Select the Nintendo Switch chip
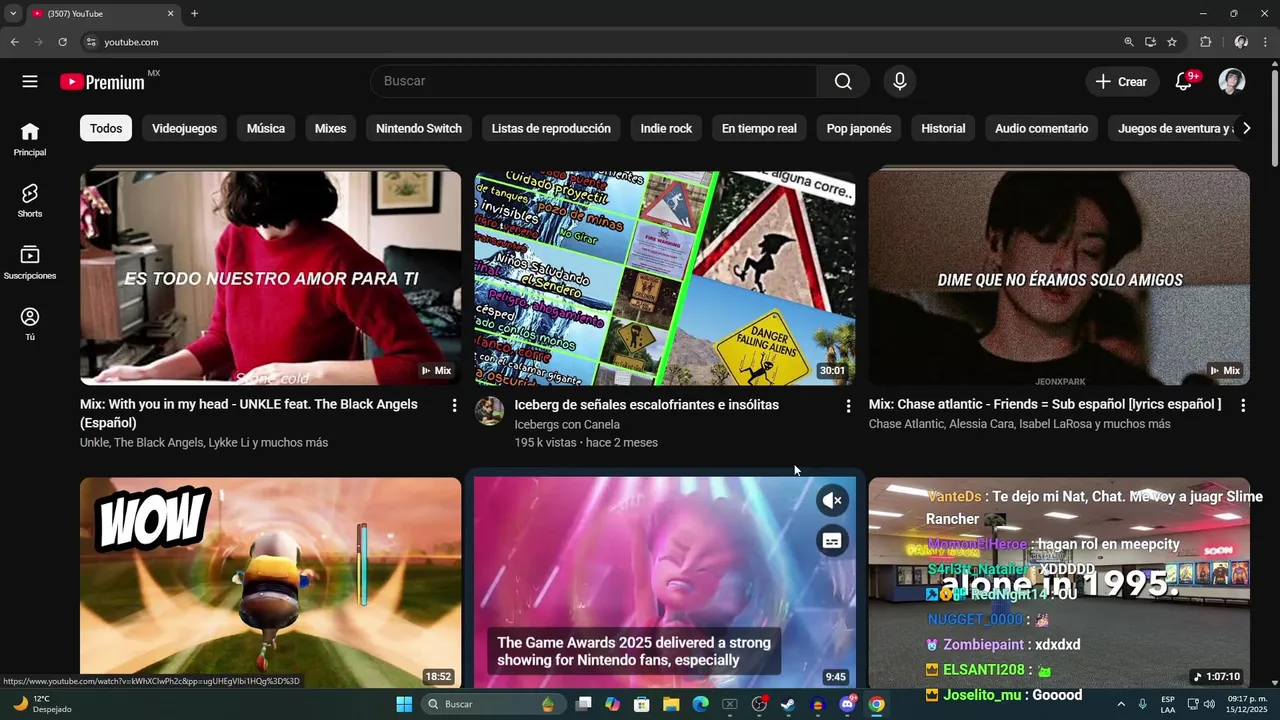 [419, 128]
